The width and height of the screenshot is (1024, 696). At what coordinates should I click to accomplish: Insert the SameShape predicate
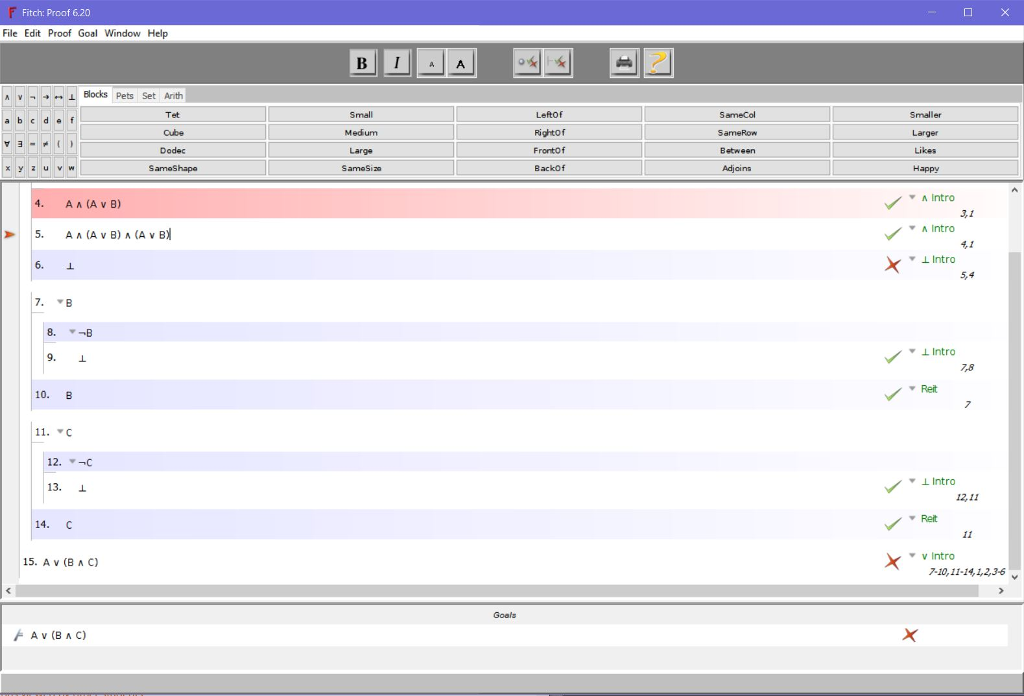(173, 168)
